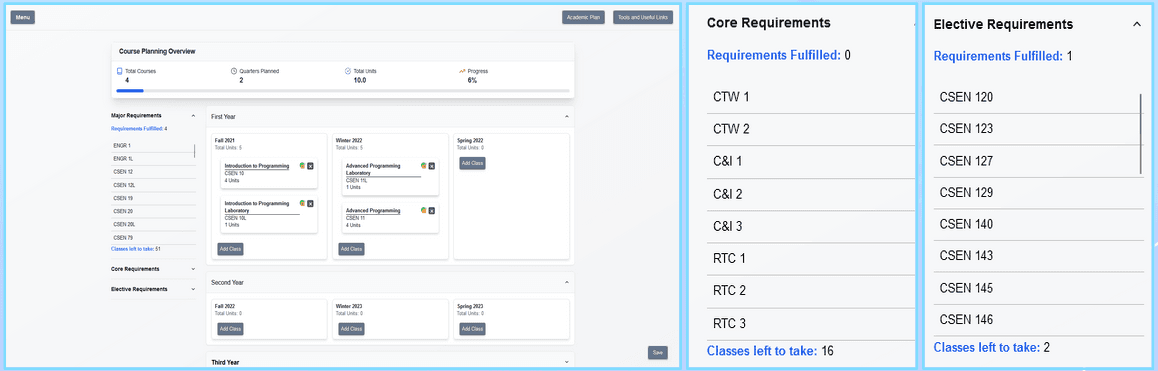Image resolution: width=1158 pixels, height=371 pixels.
Task: Remove the CSEN 11 course with its X icon
Action: [x=431, y=211]
